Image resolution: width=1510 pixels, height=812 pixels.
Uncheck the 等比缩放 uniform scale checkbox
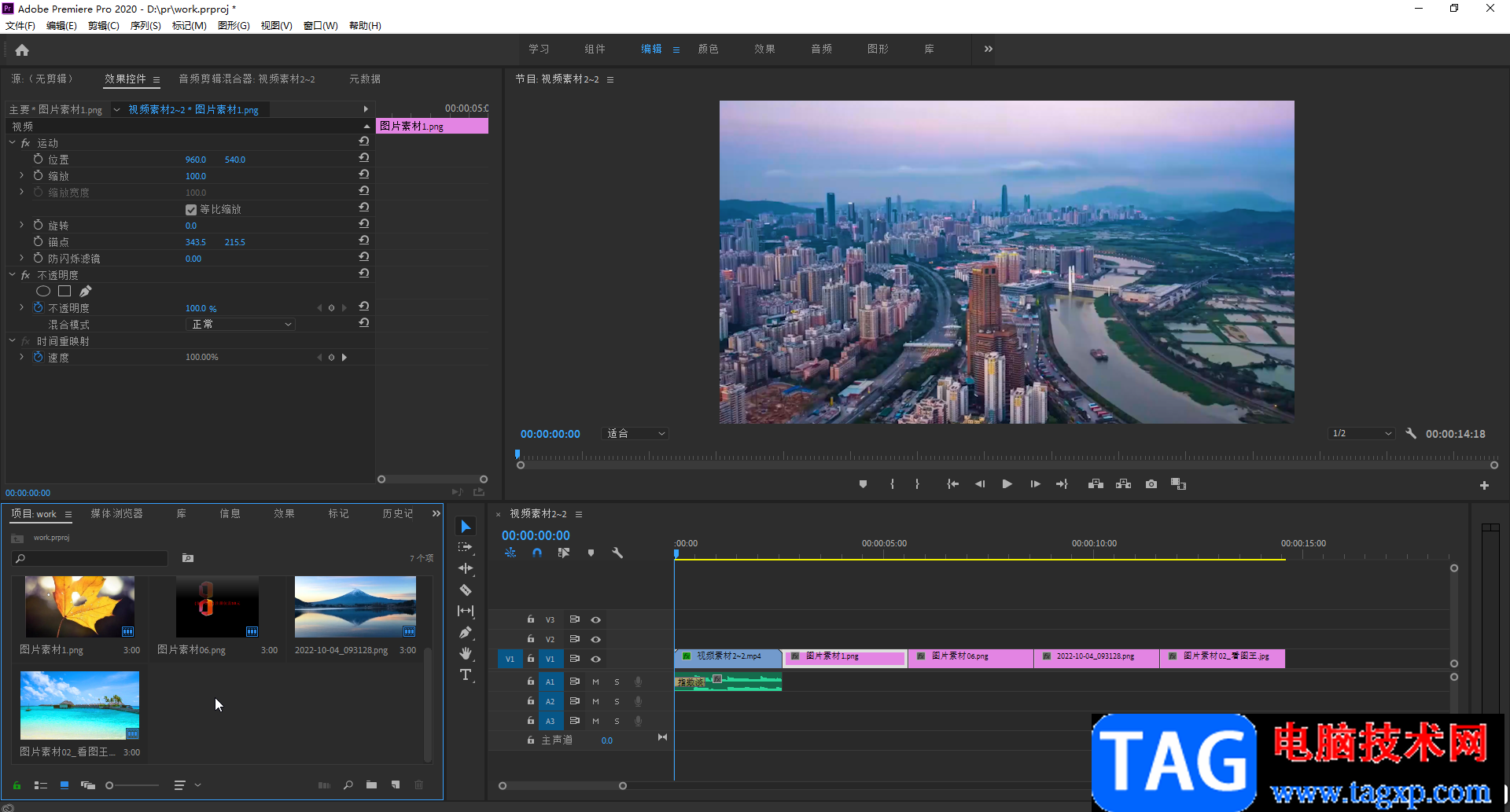point(191,210)
